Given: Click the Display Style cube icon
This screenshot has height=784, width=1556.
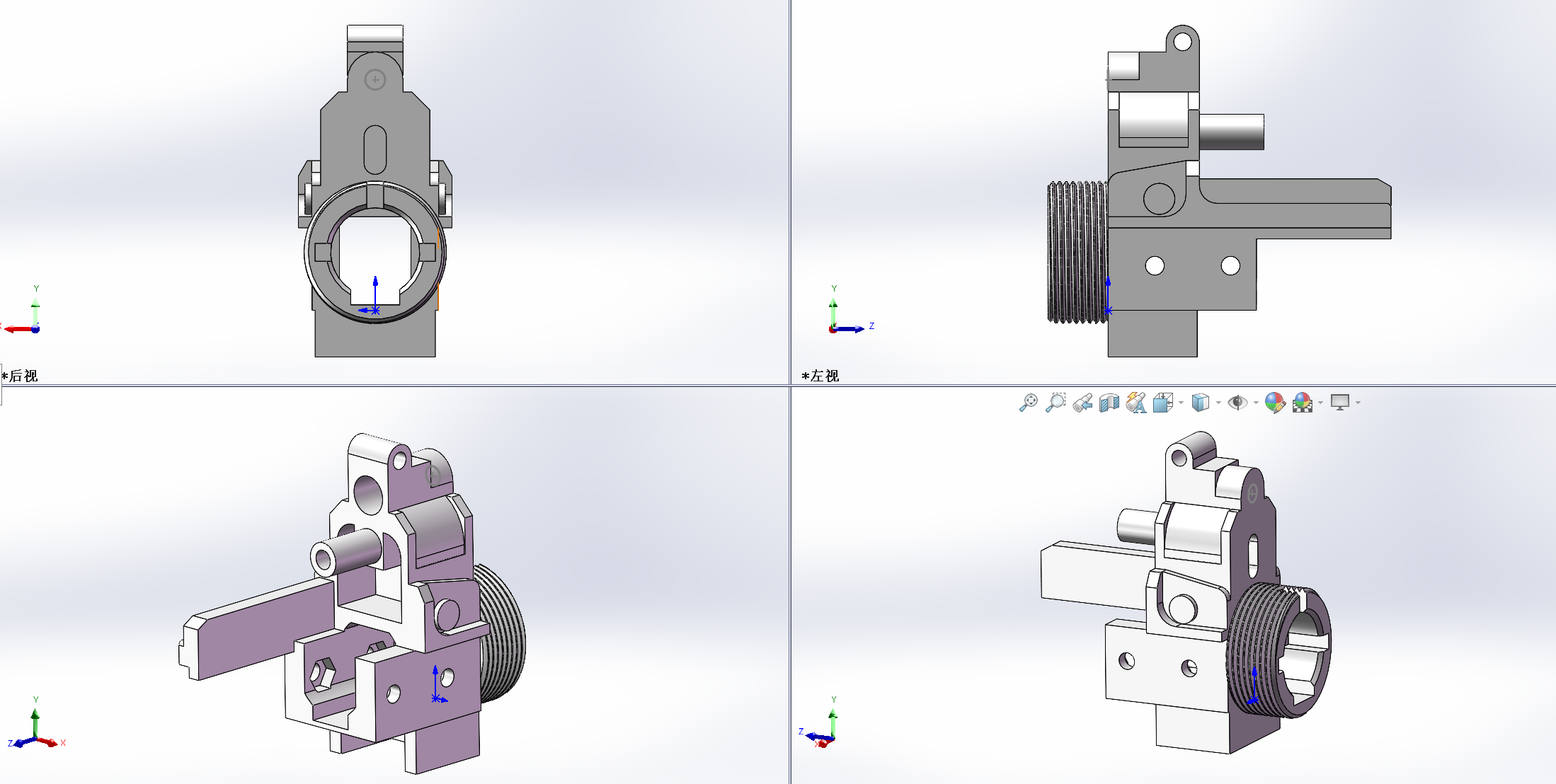Looking at the screenshot, I should coord(1200,403).
